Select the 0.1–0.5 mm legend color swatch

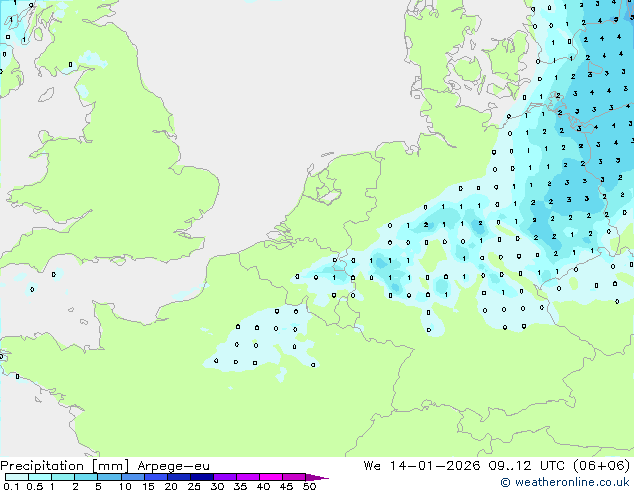17,477
